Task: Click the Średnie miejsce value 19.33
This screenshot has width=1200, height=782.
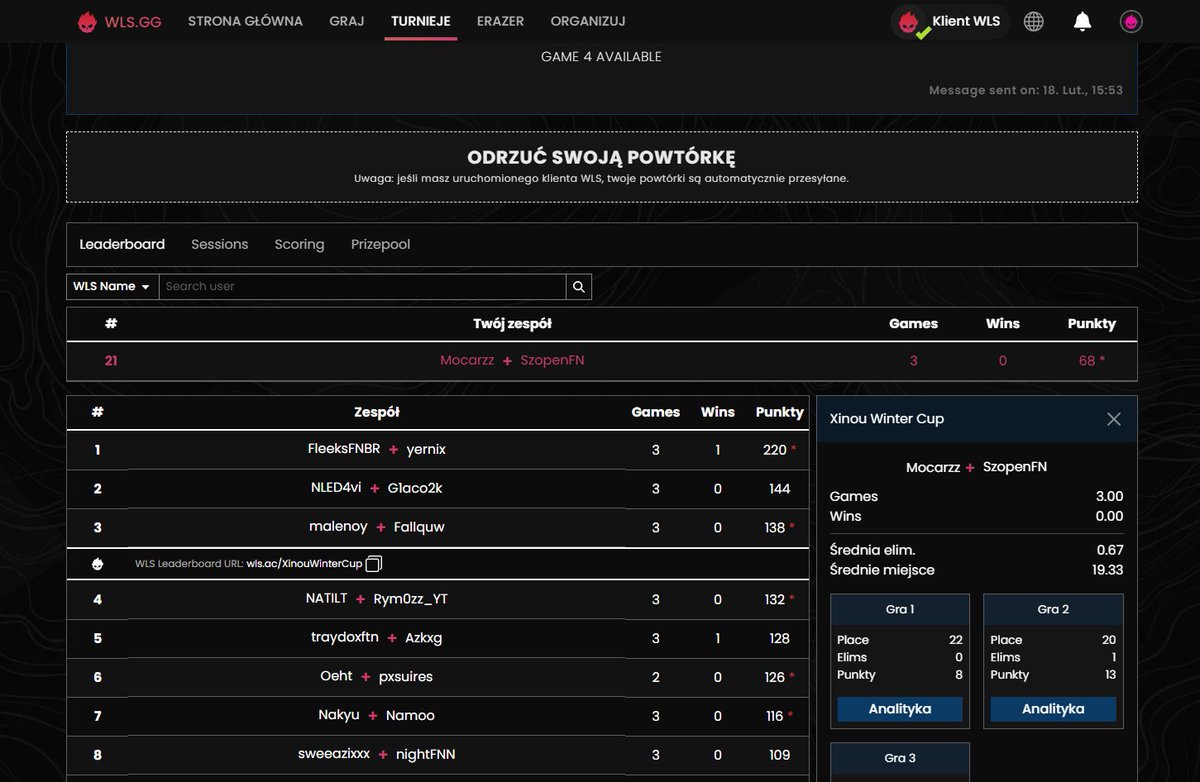Action: (x=1107, y=570)
